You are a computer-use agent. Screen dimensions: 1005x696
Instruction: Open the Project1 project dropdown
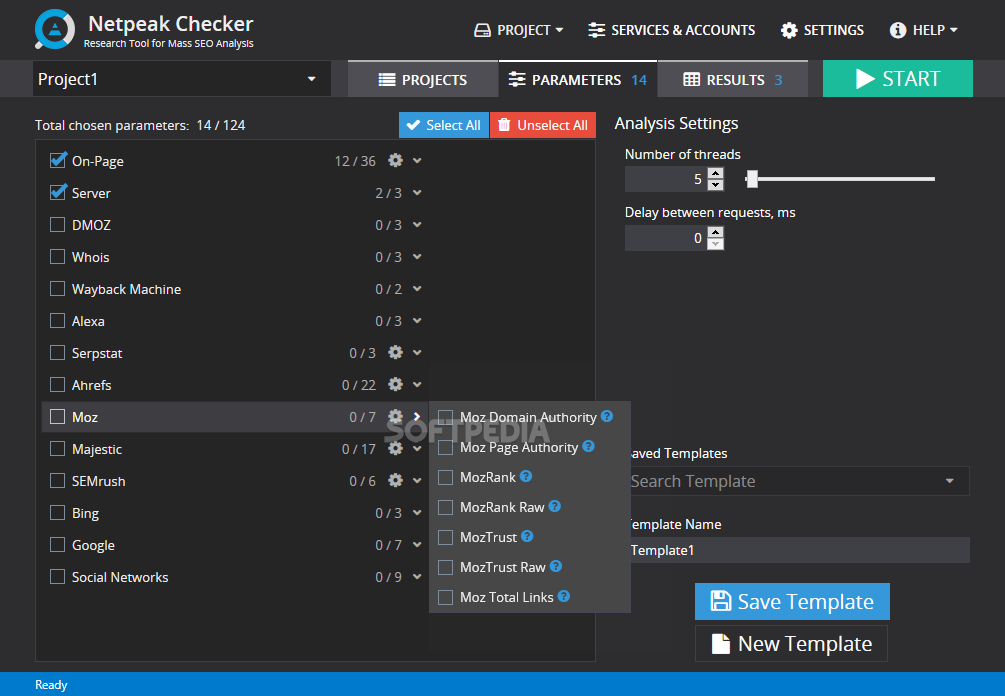[x=182, y=79]
